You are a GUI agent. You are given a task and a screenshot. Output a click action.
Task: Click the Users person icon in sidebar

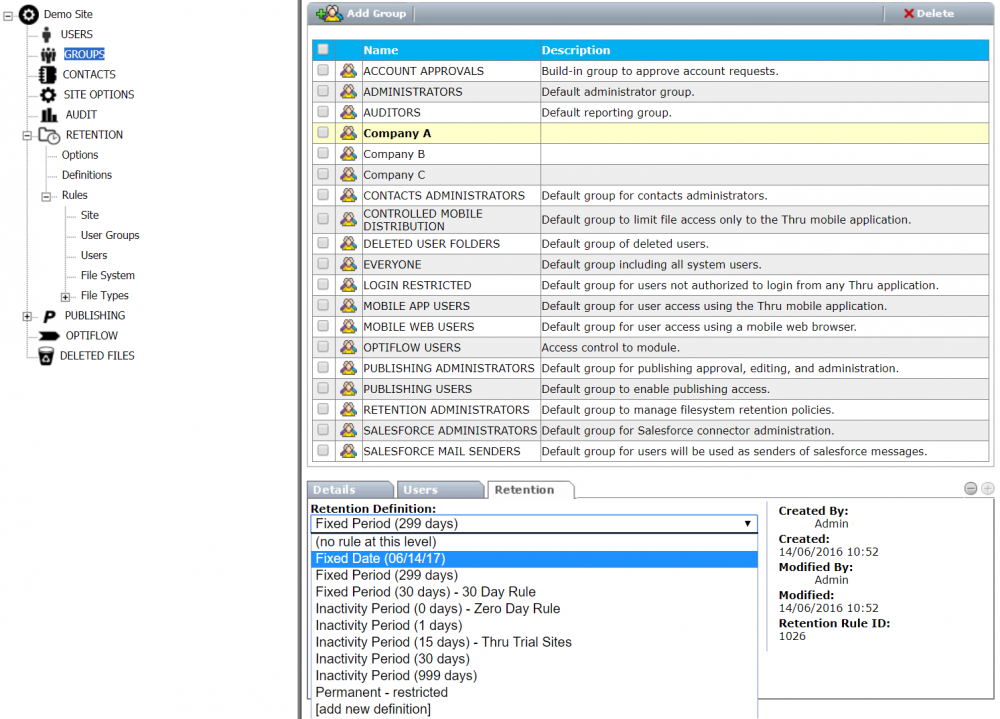tap(47, 35)
